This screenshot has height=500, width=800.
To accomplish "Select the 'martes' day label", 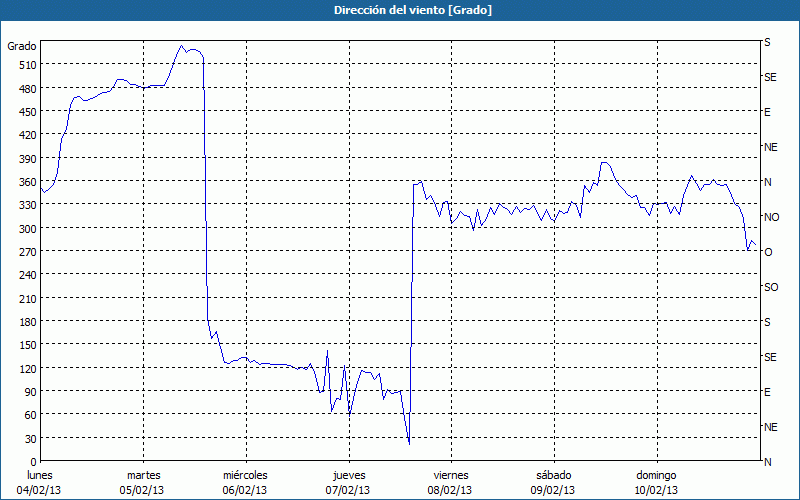I will tap(144, 475).
